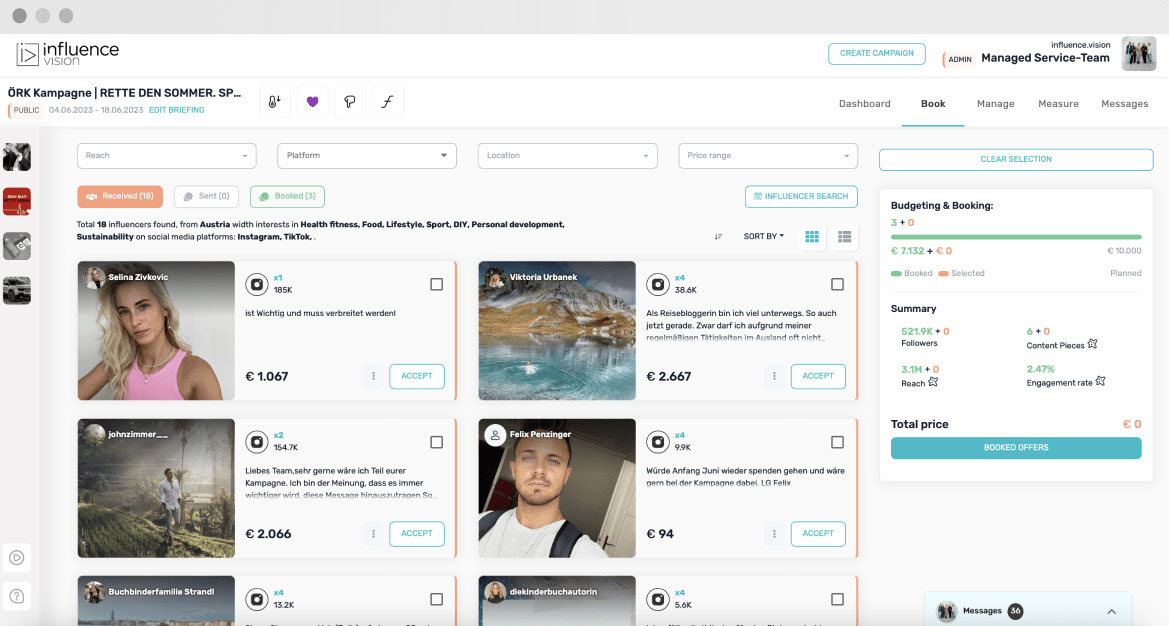This screenshot has width=1169, height=626.
Task: Select Viktoria Urbanek's offer checkbox
Action: 837,285
